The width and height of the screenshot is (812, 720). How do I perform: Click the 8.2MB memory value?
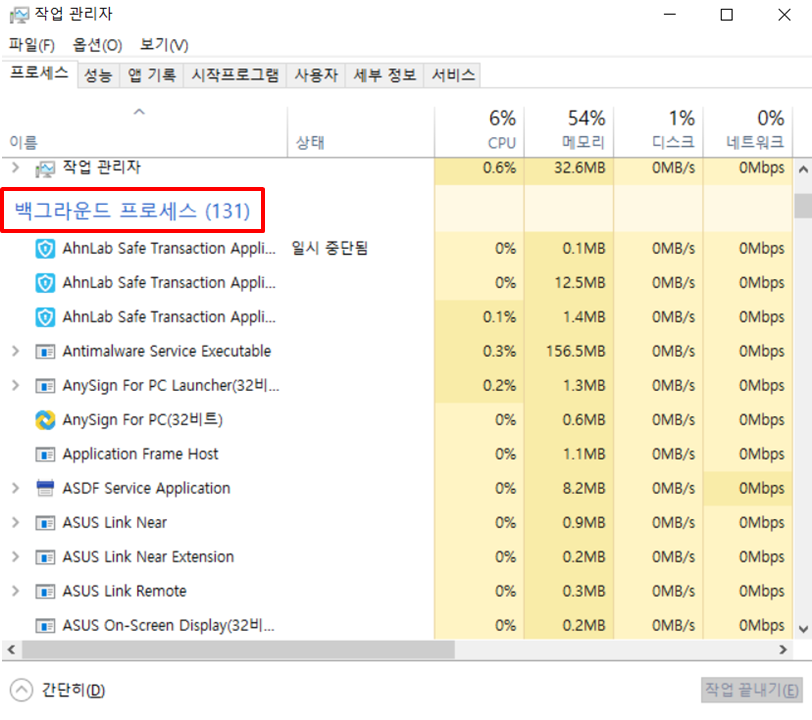coord(584,488)
